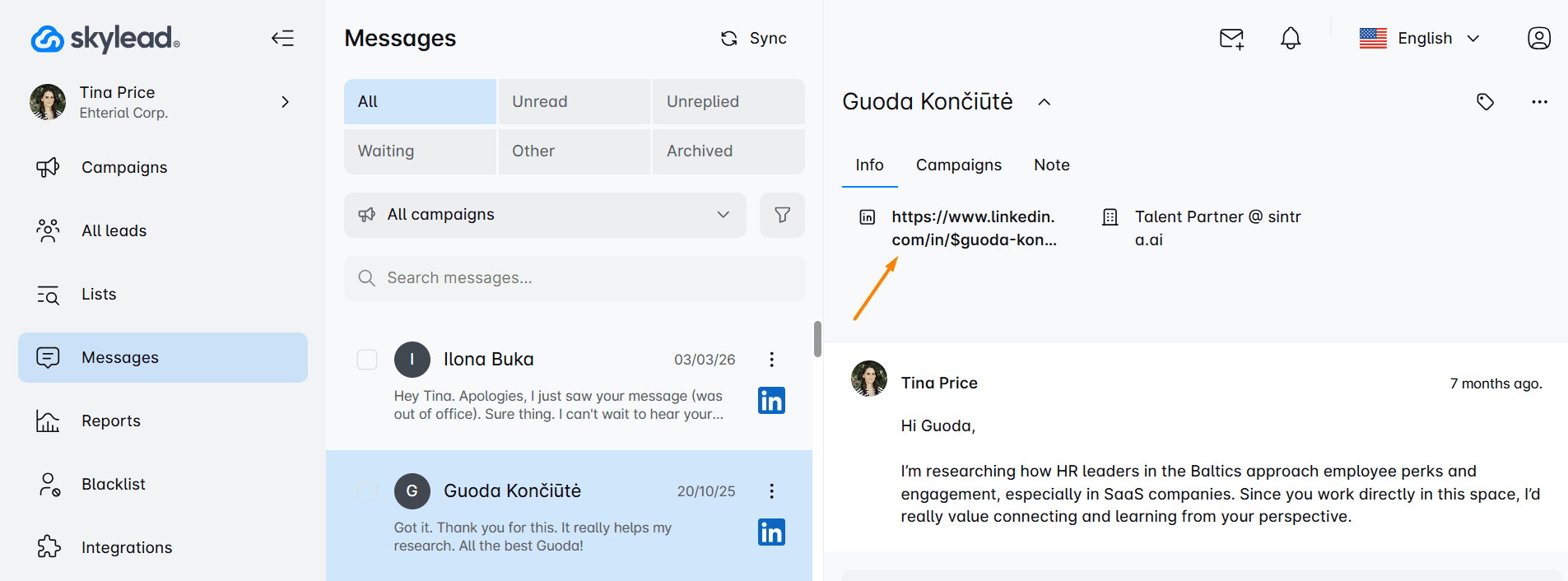Open All leads in the sidebar
The height and width of the screenshot is (581, 1568).
[163, 230]
